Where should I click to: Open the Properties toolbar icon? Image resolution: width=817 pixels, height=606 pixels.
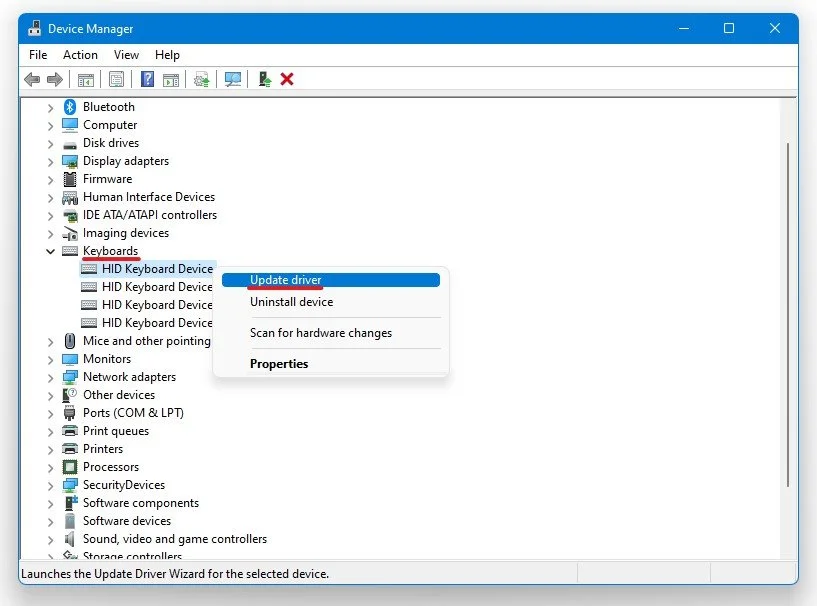[x=116, y=79]
